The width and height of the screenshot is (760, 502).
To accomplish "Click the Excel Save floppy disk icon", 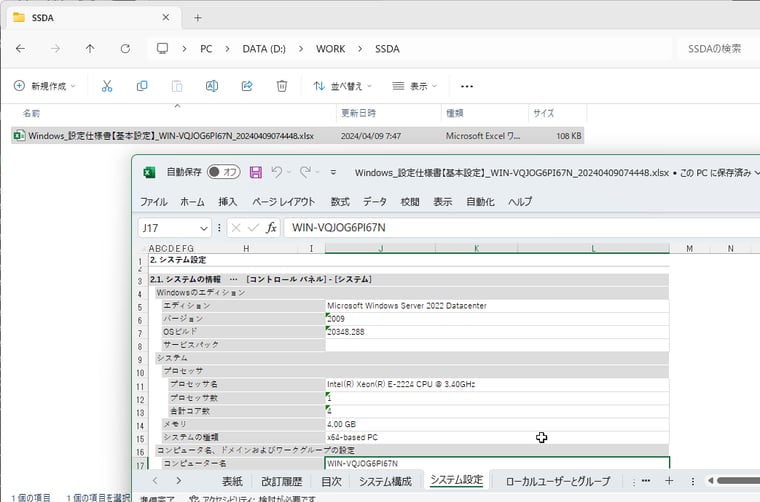I will click(x=256, y=172).
